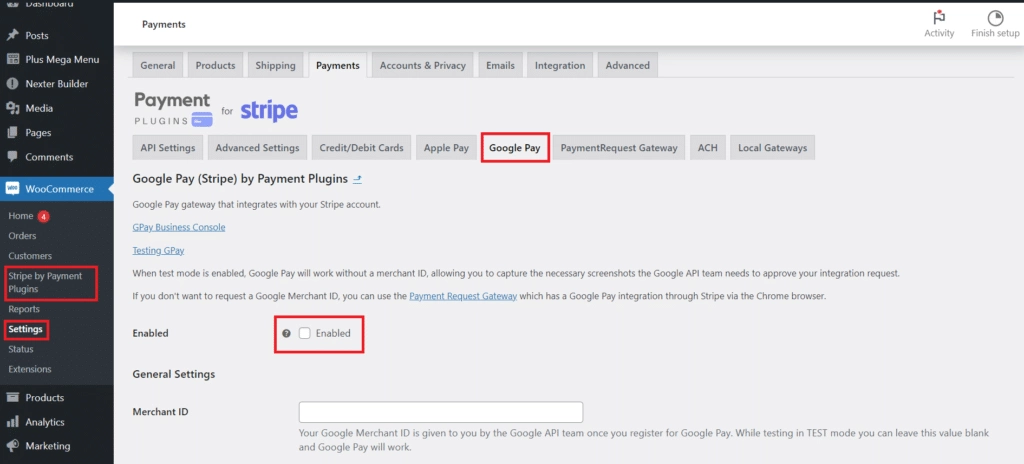Click the Stripe logo
Image resolution: width=1024 pixels, height=464 pixels.
pyautogui.click(x=269, y=111)
